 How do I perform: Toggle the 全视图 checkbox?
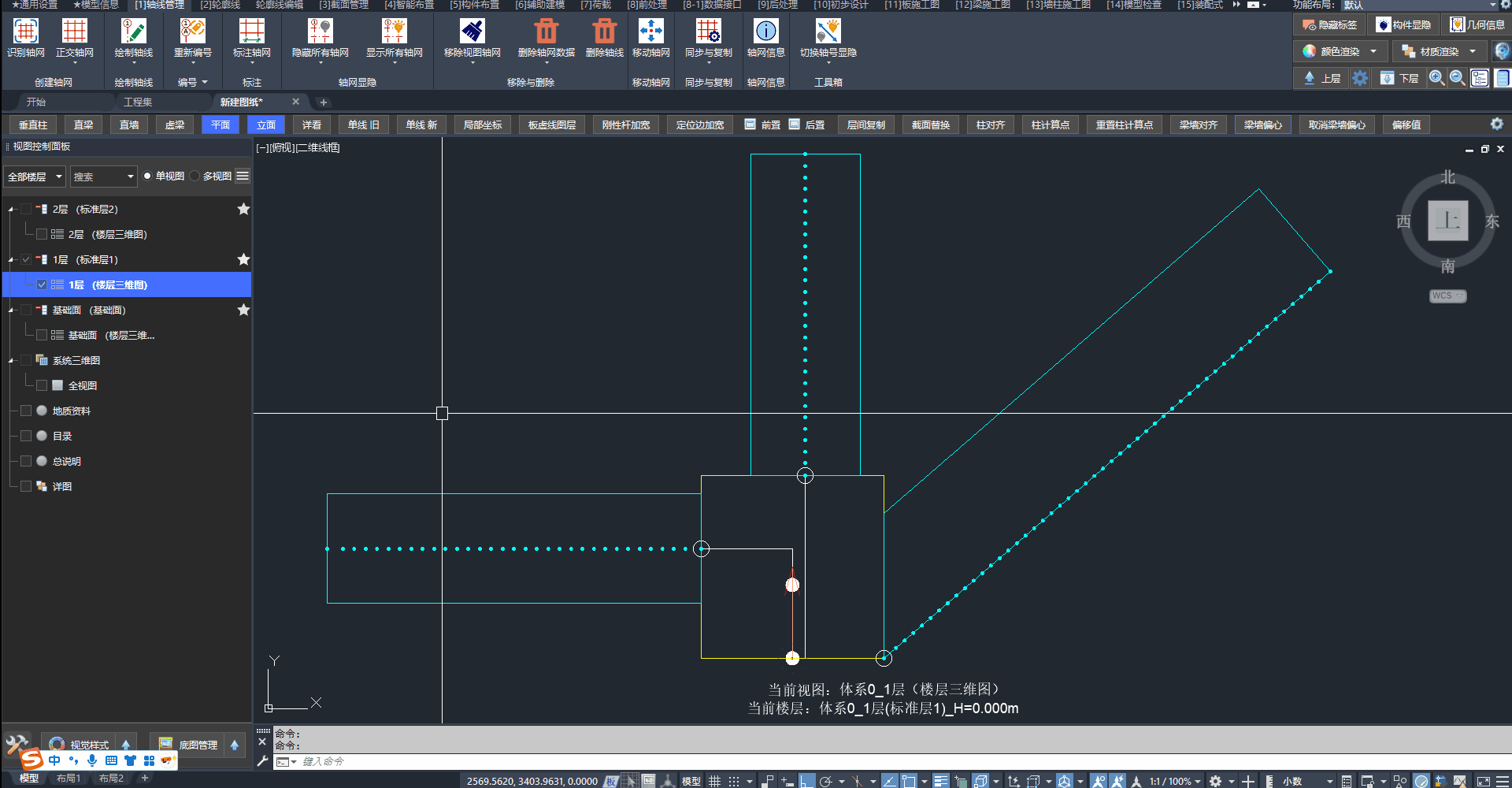[42, 386]
